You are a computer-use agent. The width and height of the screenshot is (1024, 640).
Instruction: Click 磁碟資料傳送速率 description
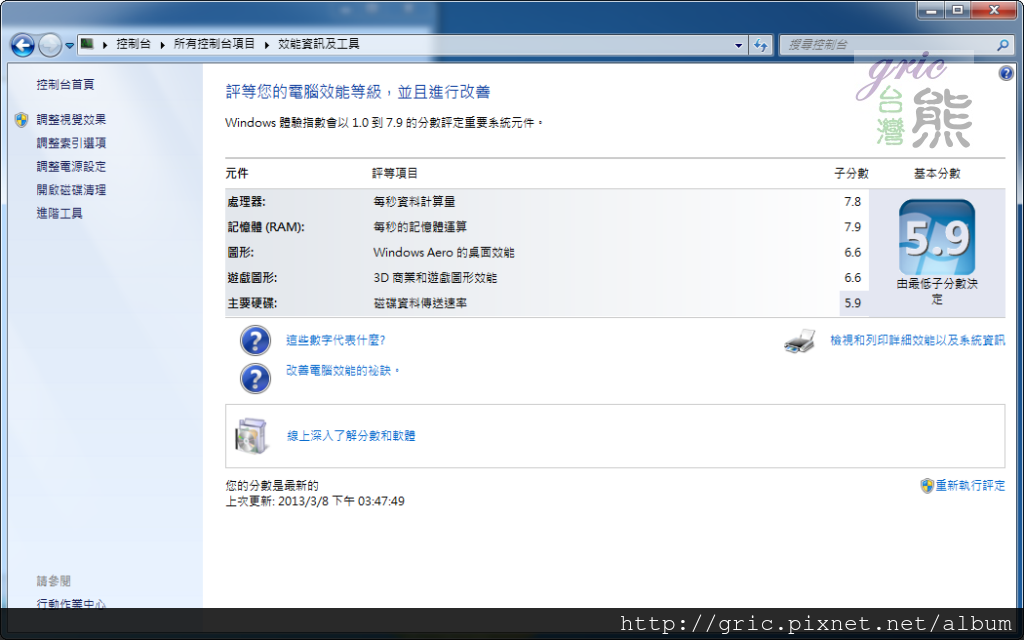click(x=420, y=304)
